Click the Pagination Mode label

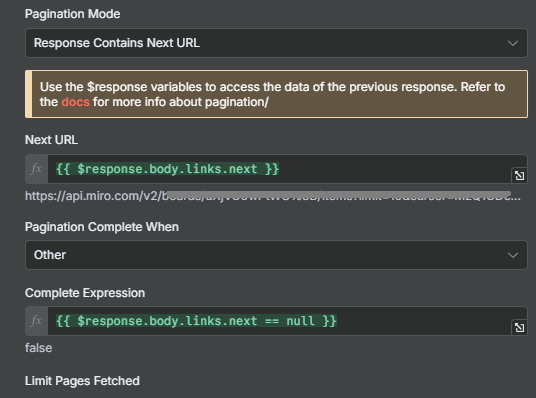[72, 14]
